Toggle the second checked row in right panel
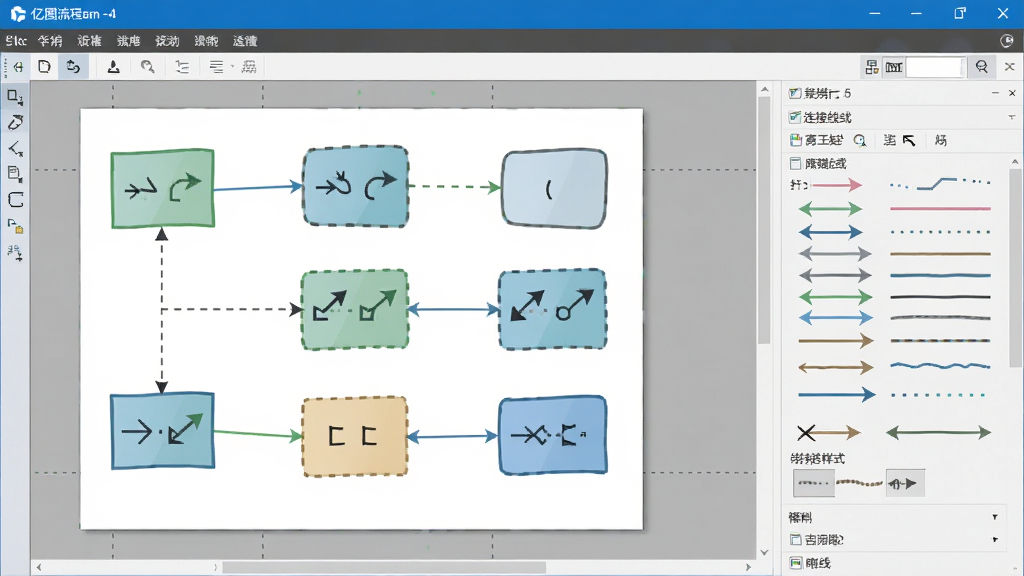Screen dimensions: 1024x576 tap(795, 118)
